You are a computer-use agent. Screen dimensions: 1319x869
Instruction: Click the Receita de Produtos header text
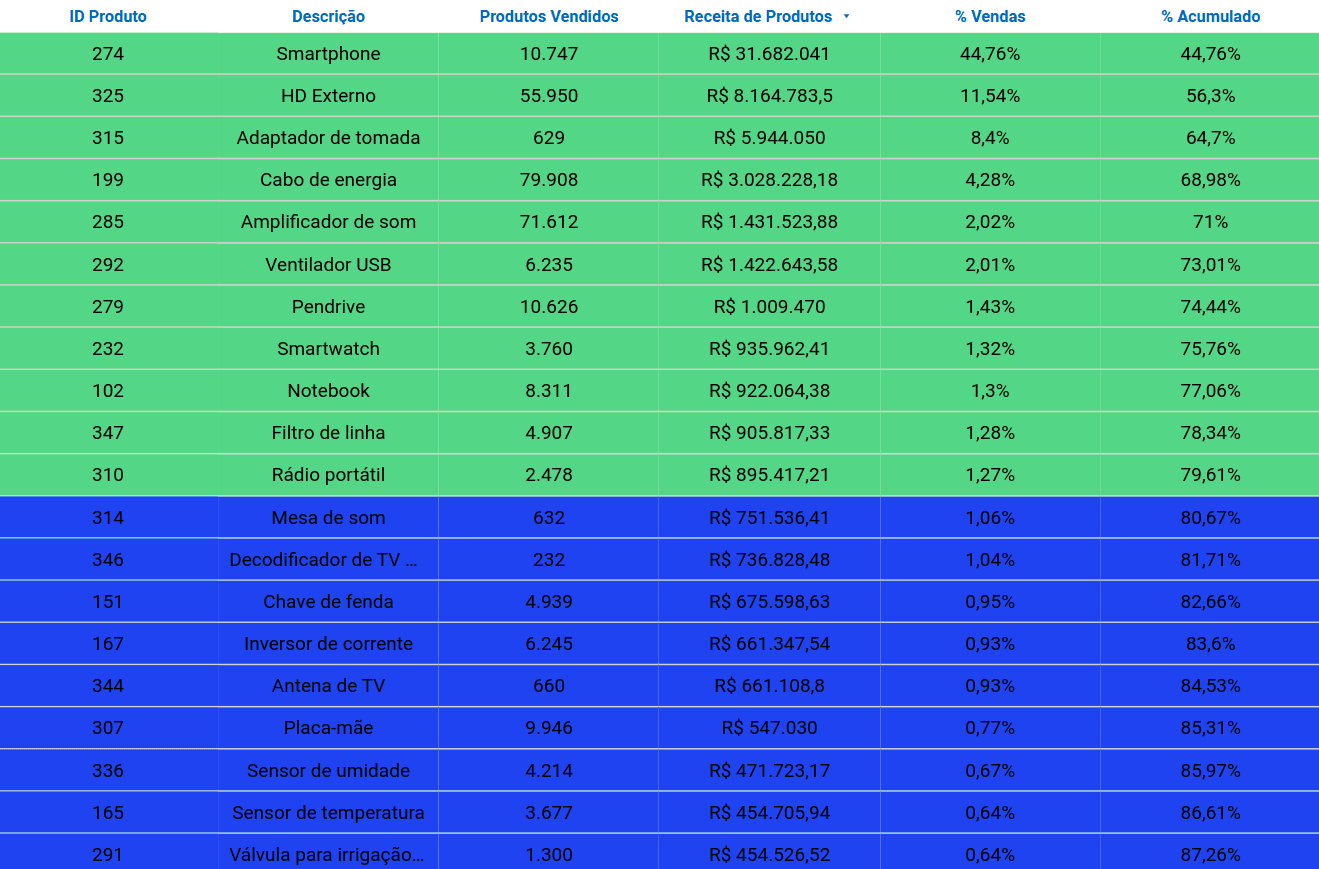pyautogui.click(x=757, y=16)
